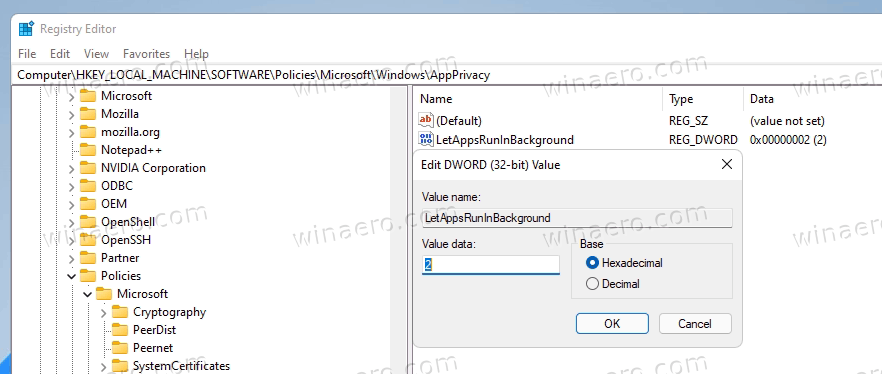Select the Peernet folder icon
This screenshot has width=882, height=374.
119,348
